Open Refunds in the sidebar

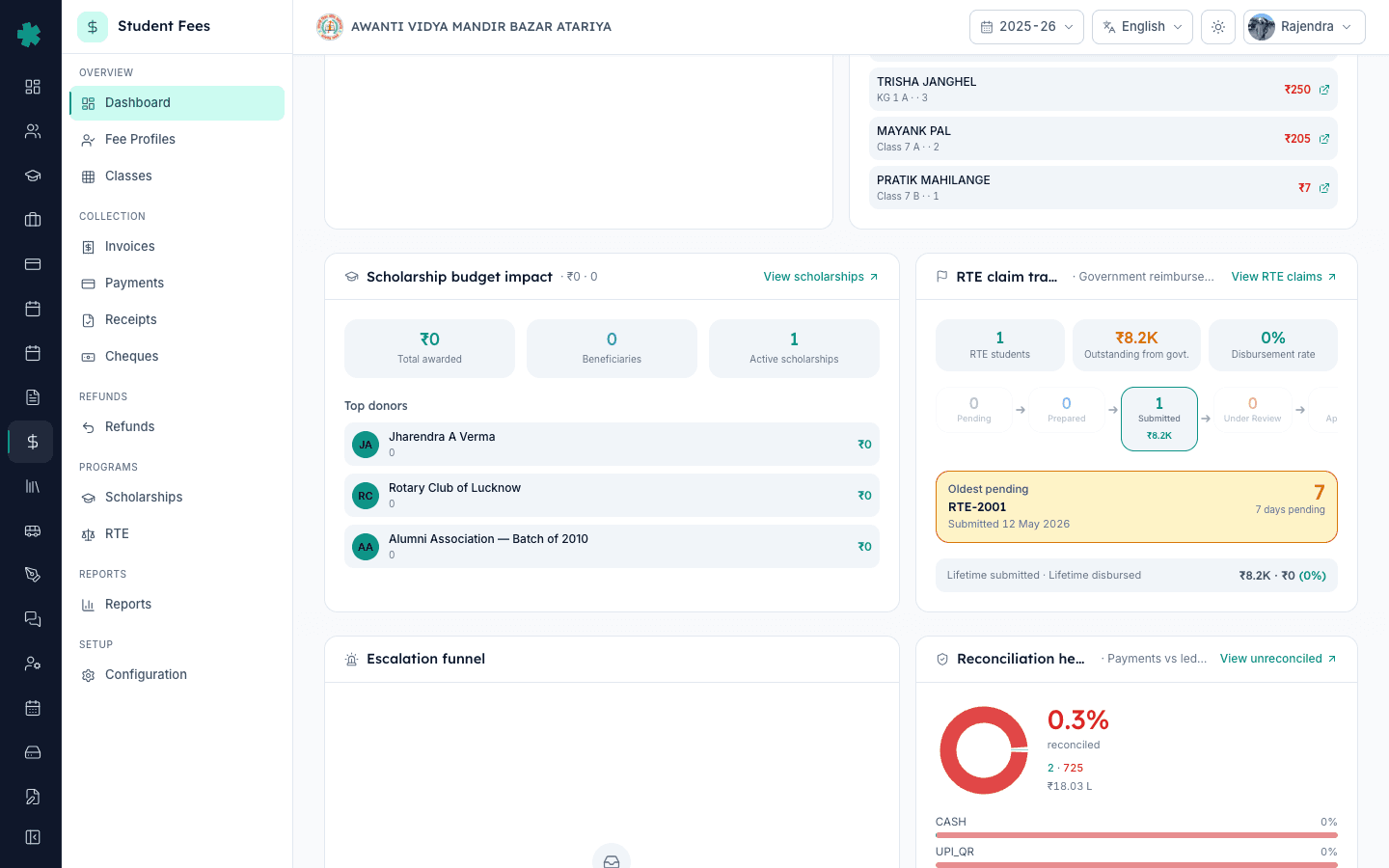[177, 427]
